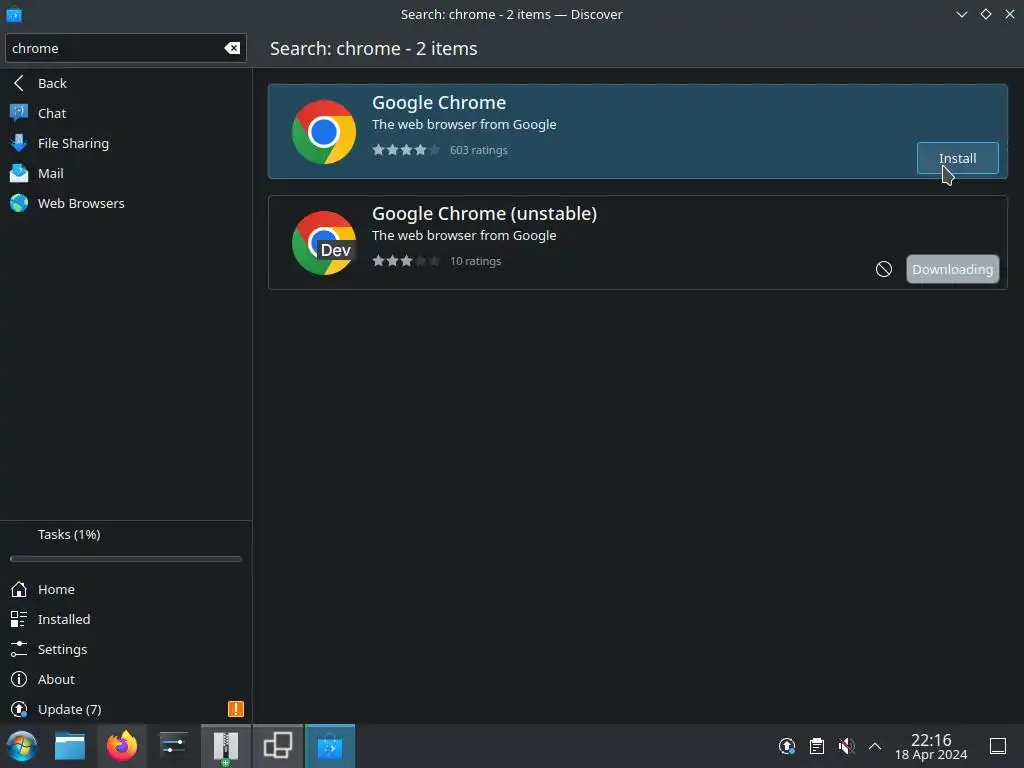Click the Google Chrome logo
Screen dimensions: 1024x768
click(324, 132)
